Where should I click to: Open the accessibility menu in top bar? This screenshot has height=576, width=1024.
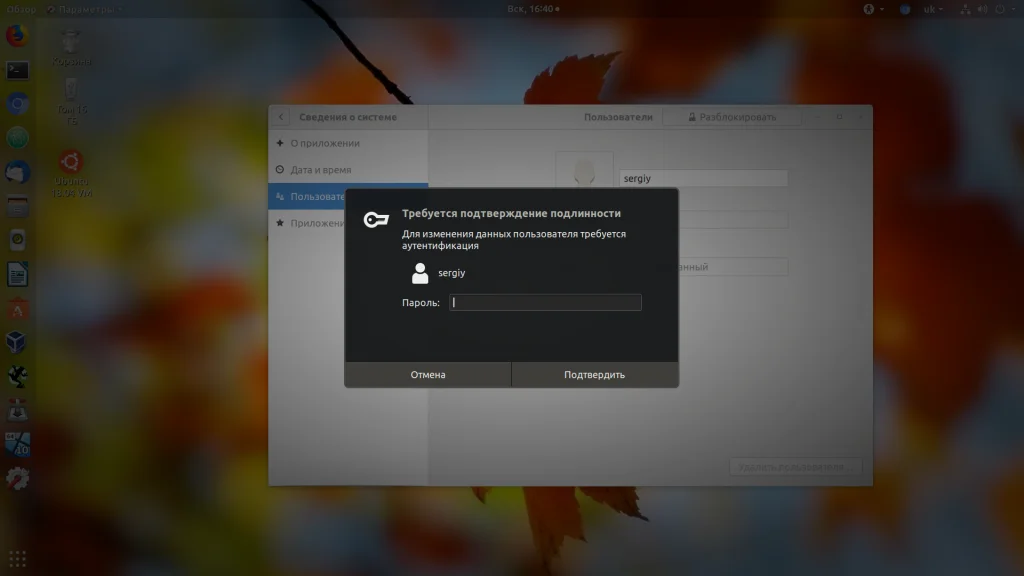pyautogui.click(x=873, y=9)
